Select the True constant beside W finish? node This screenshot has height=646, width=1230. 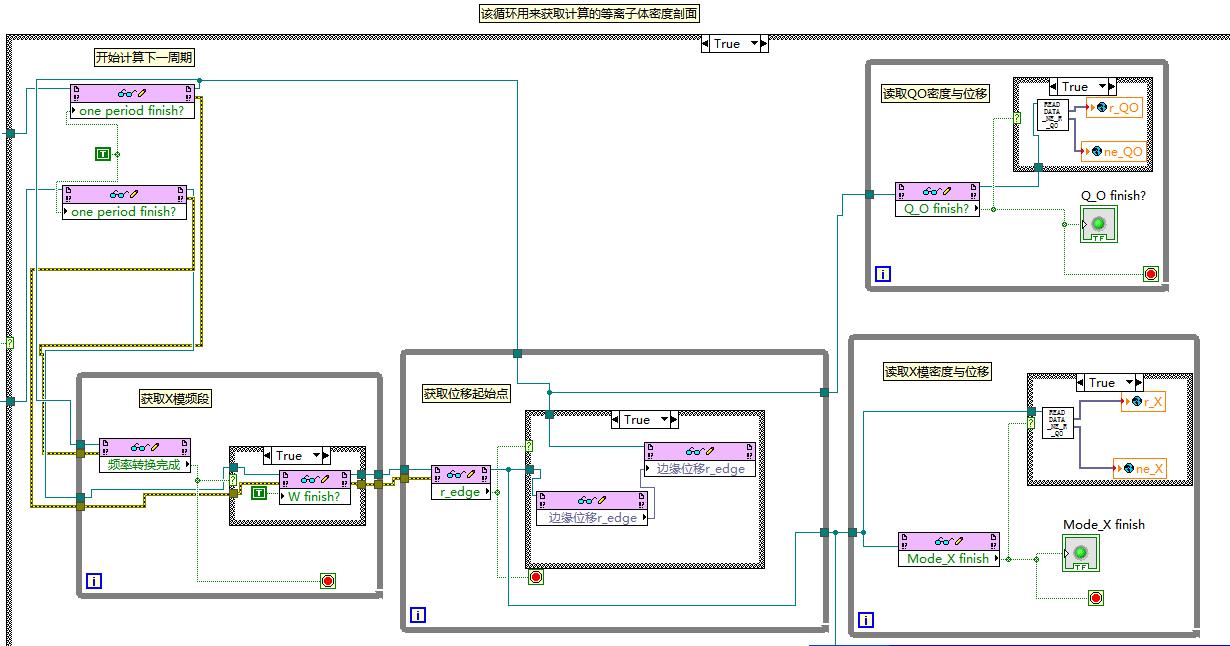click(259, 493)
